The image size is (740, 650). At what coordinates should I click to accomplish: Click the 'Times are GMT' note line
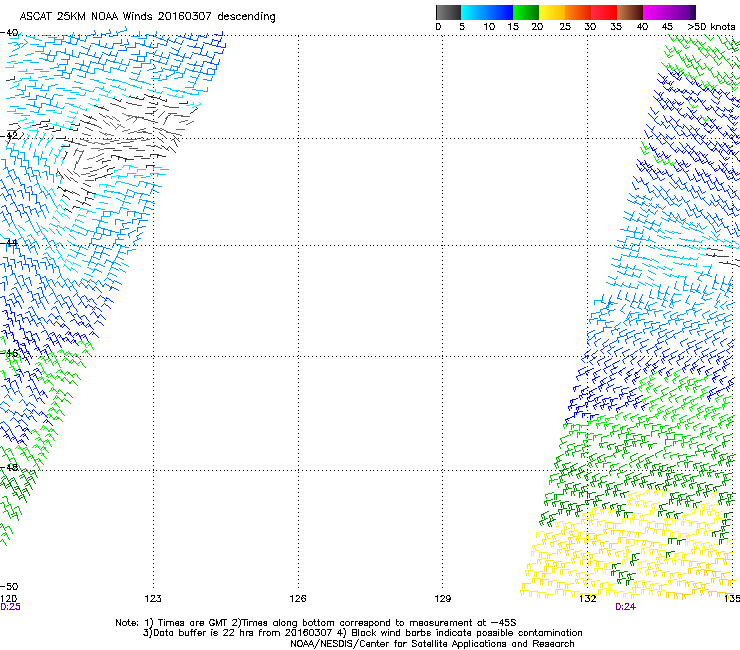(316, 623)
